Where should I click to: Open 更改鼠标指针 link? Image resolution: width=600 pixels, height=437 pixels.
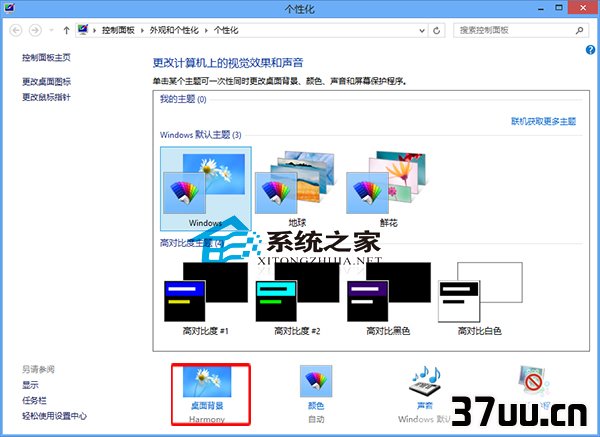point(46,97)
